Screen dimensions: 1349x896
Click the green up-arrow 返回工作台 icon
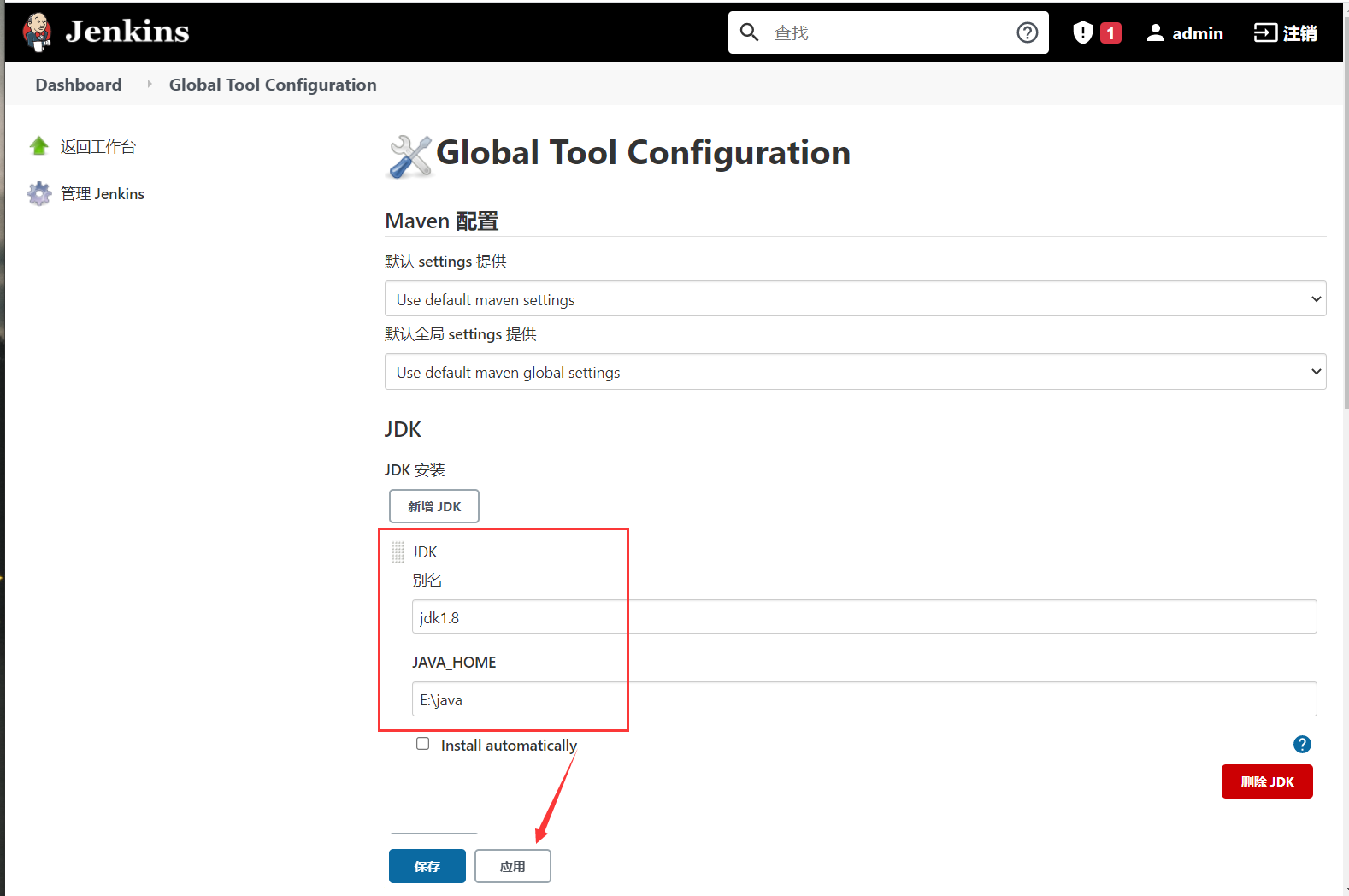38,146
